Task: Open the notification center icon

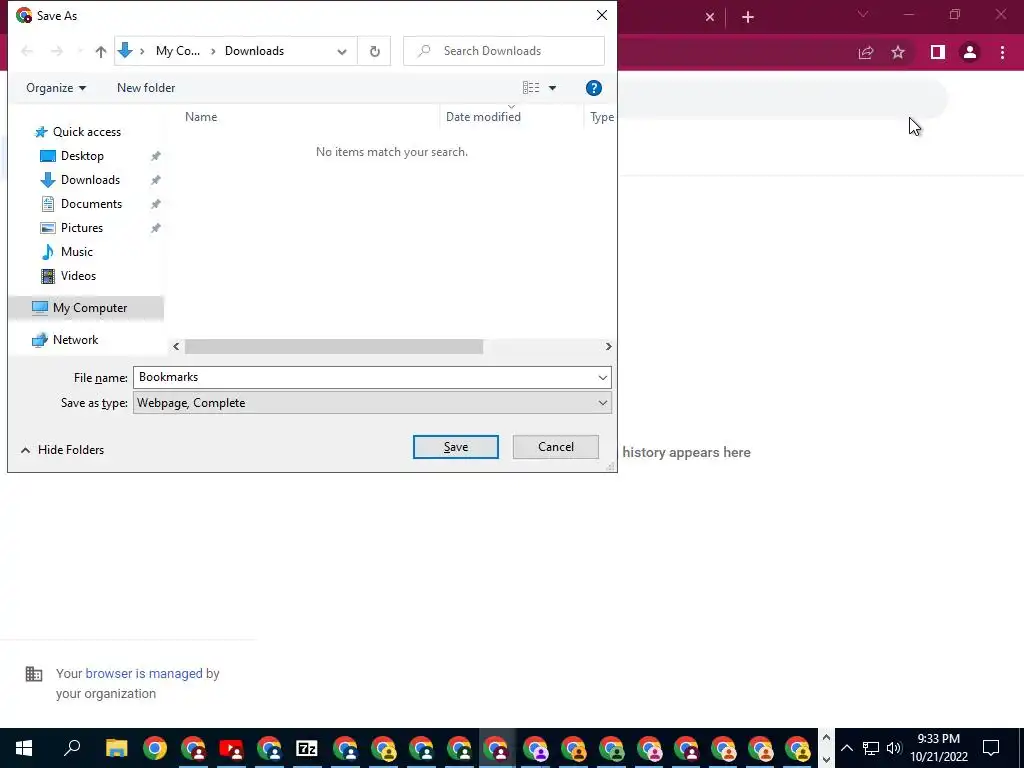Action: [991, 748]
